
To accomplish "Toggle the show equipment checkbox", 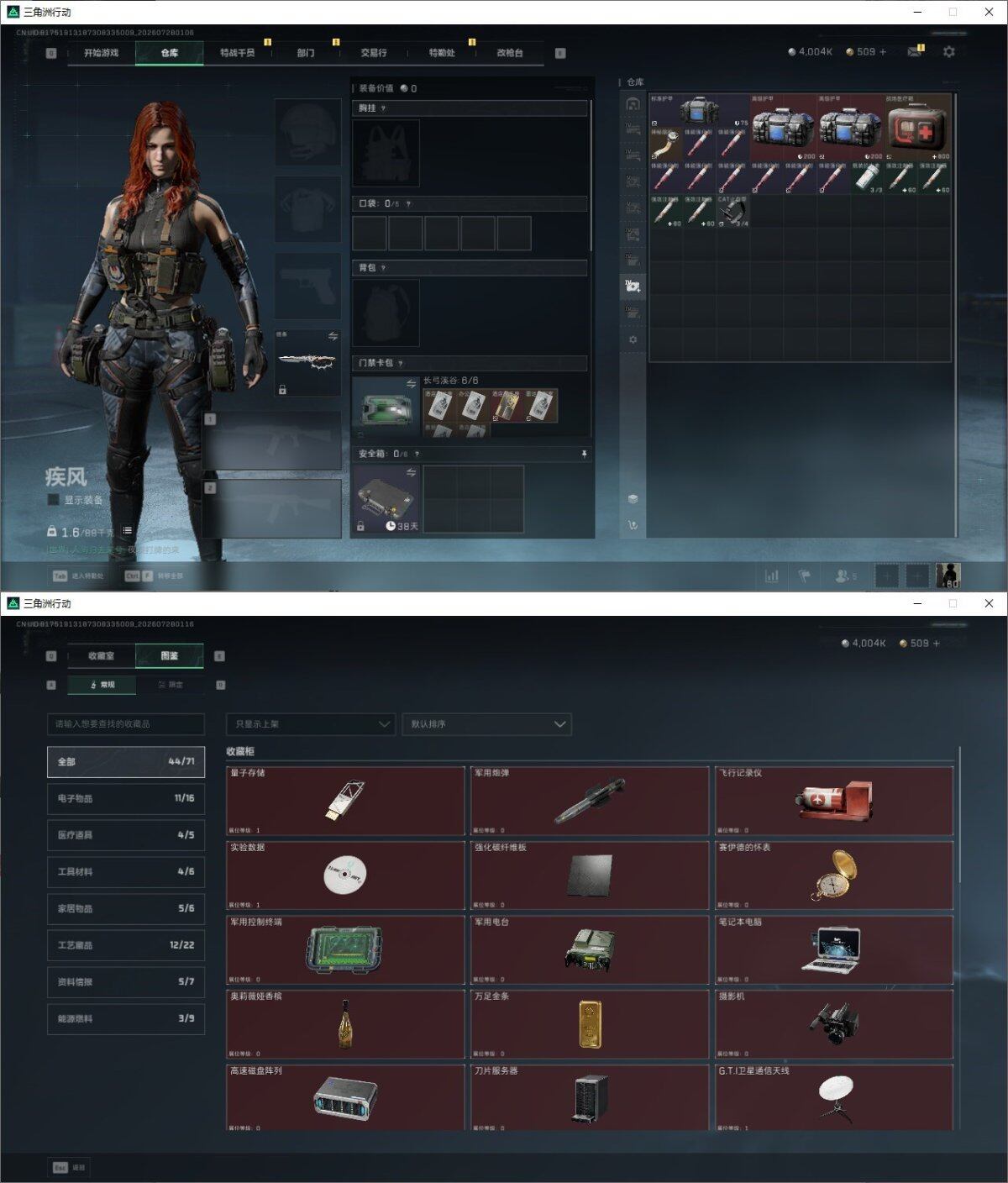I will tap(54, 500).
